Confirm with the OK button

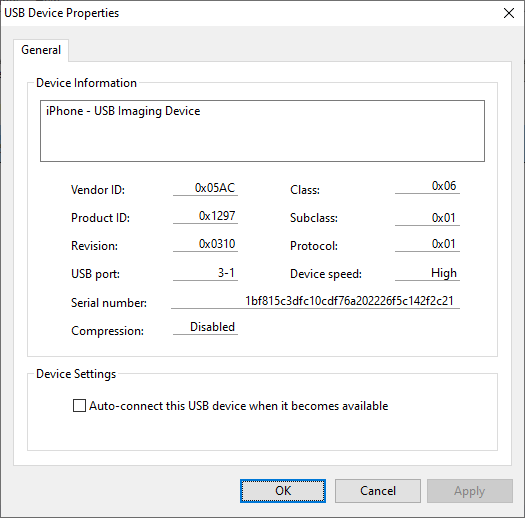click(283, 491)
